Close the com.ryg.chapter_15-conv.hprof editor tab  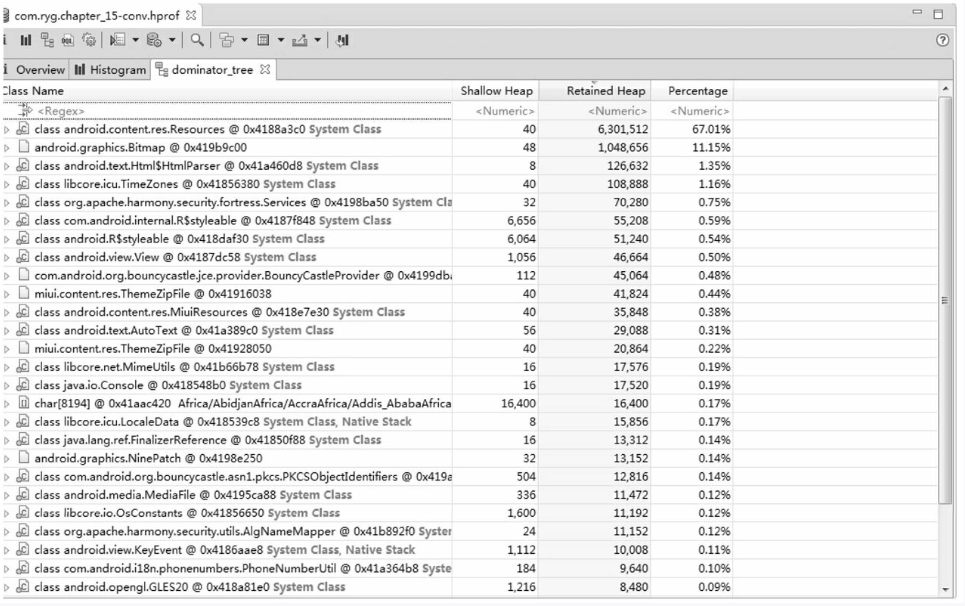[191, 15]
